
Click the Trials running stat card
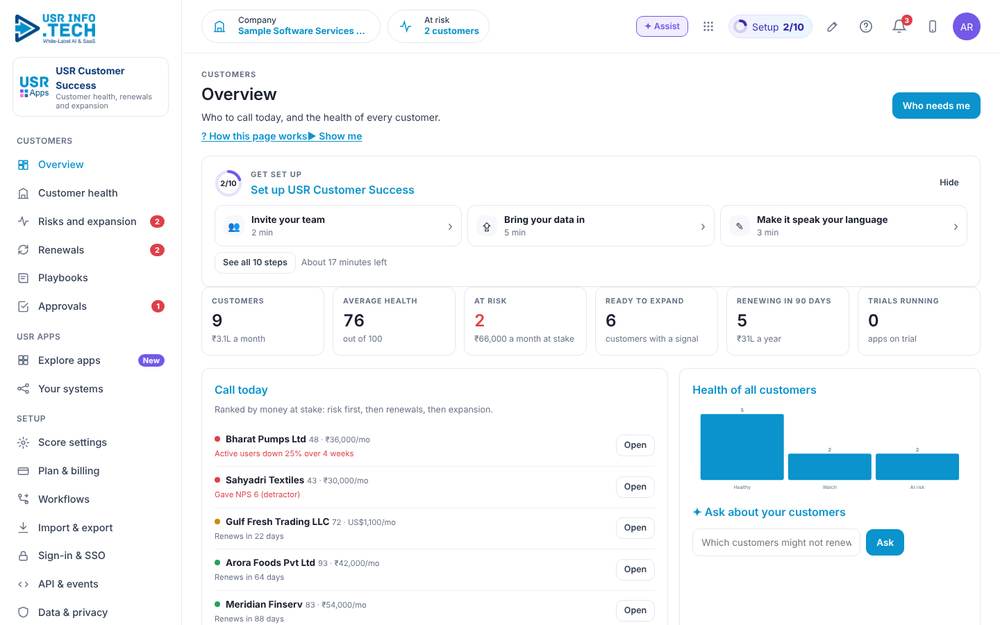pos(918,321)
